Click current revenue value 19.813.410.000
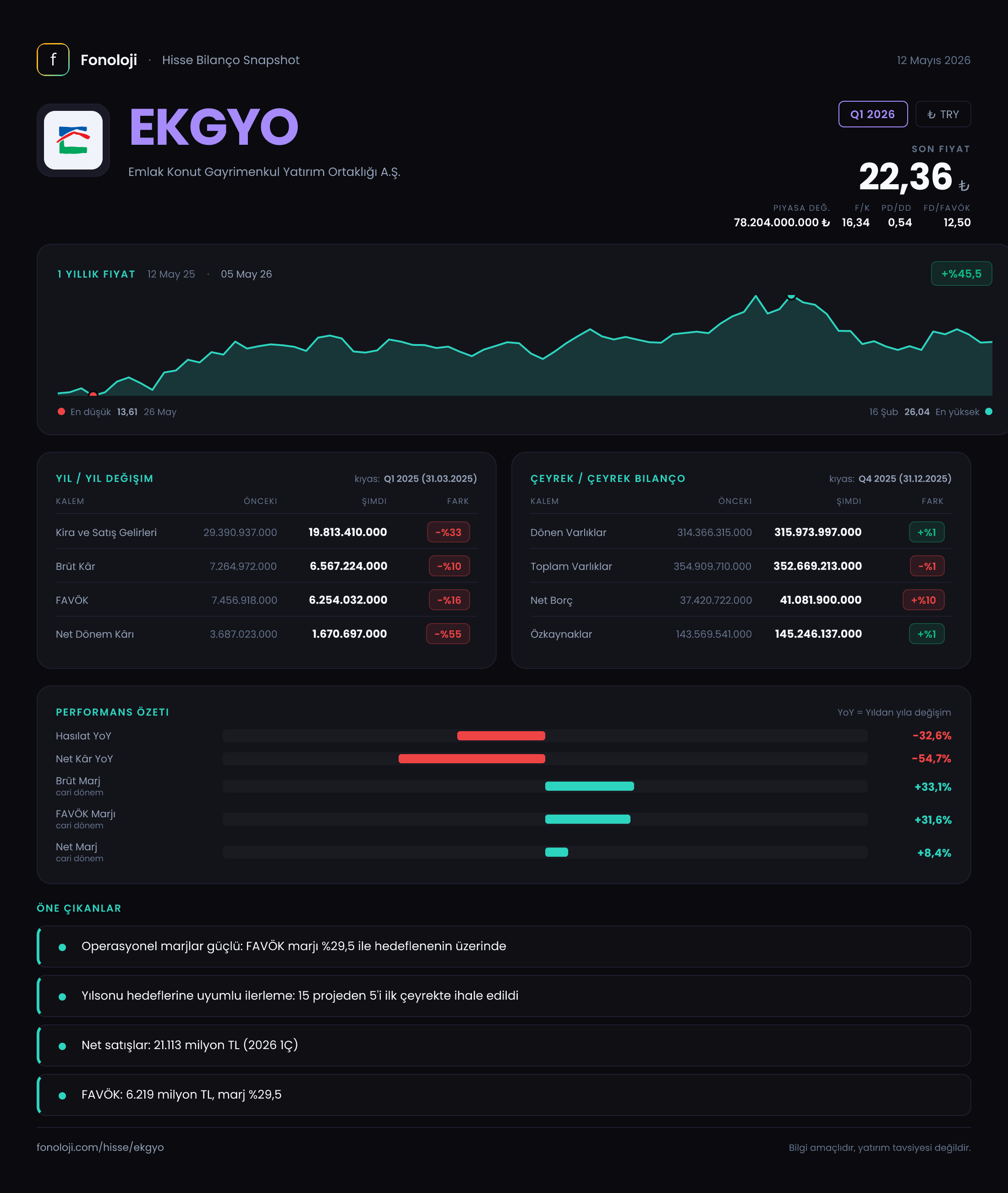 click(347, 532)
